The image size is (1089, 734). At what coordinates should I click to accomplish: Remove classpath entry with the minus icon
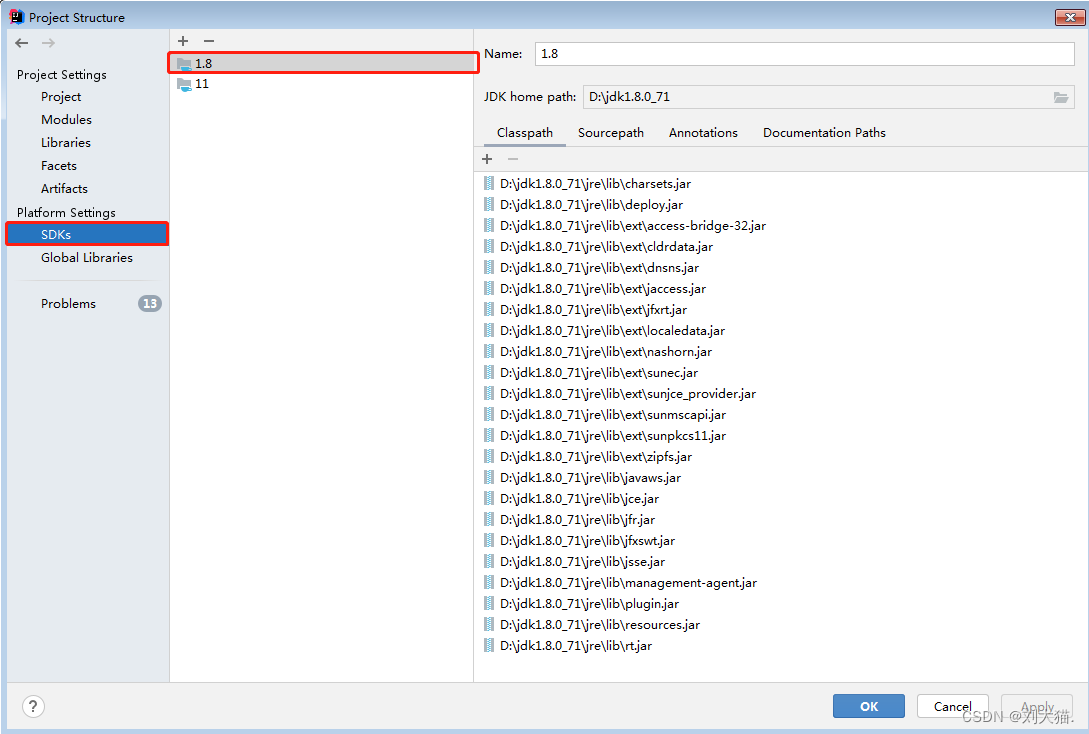click(513, 159)
